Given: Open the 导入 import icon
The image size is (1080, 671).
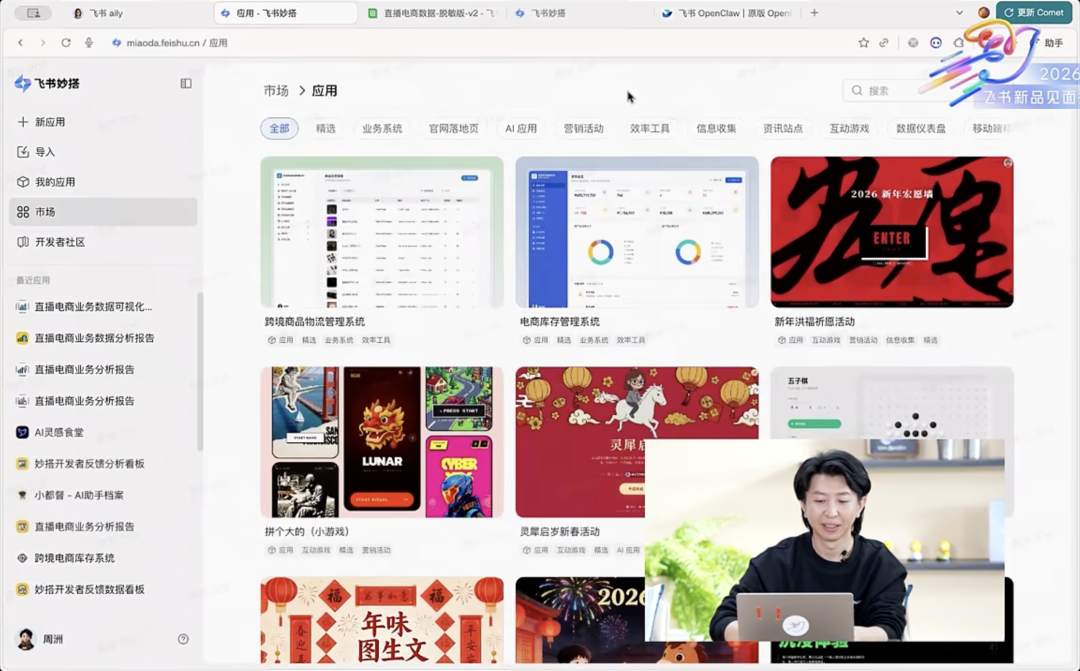Looking at the screenshot, I should pyautogui.click(x=23, y=152).
